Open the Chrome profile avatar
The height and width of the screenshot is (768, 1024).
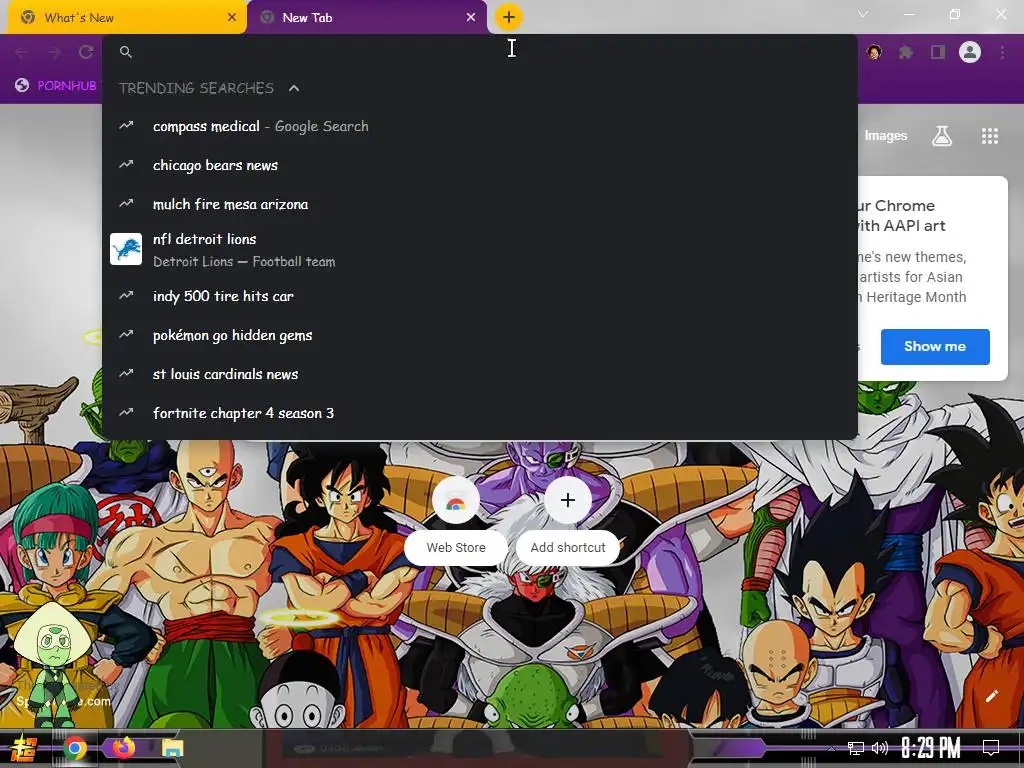[x=970, y=52]
